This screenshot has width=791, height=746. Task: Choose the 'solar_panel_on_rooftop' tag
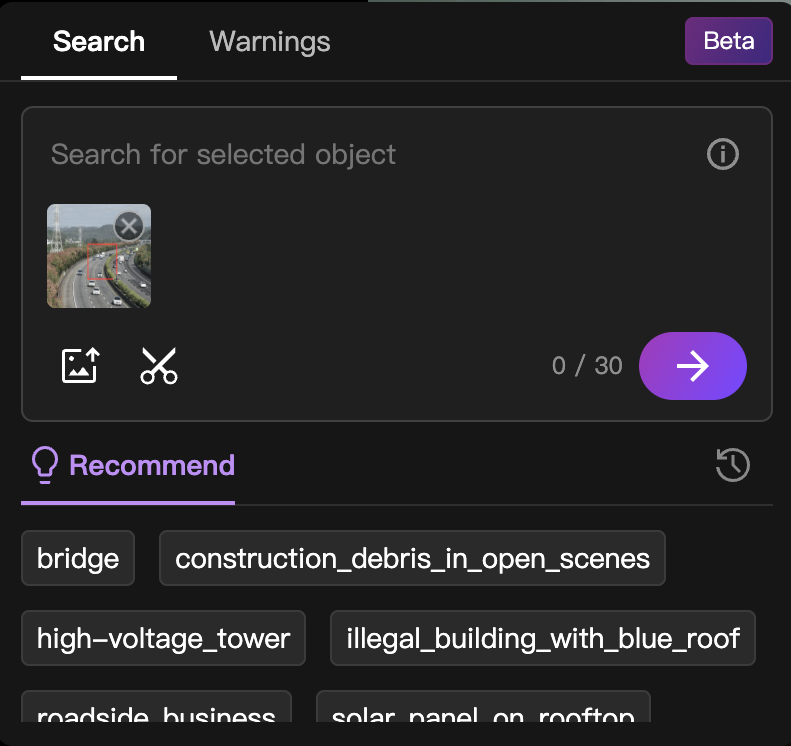[483, 710]
